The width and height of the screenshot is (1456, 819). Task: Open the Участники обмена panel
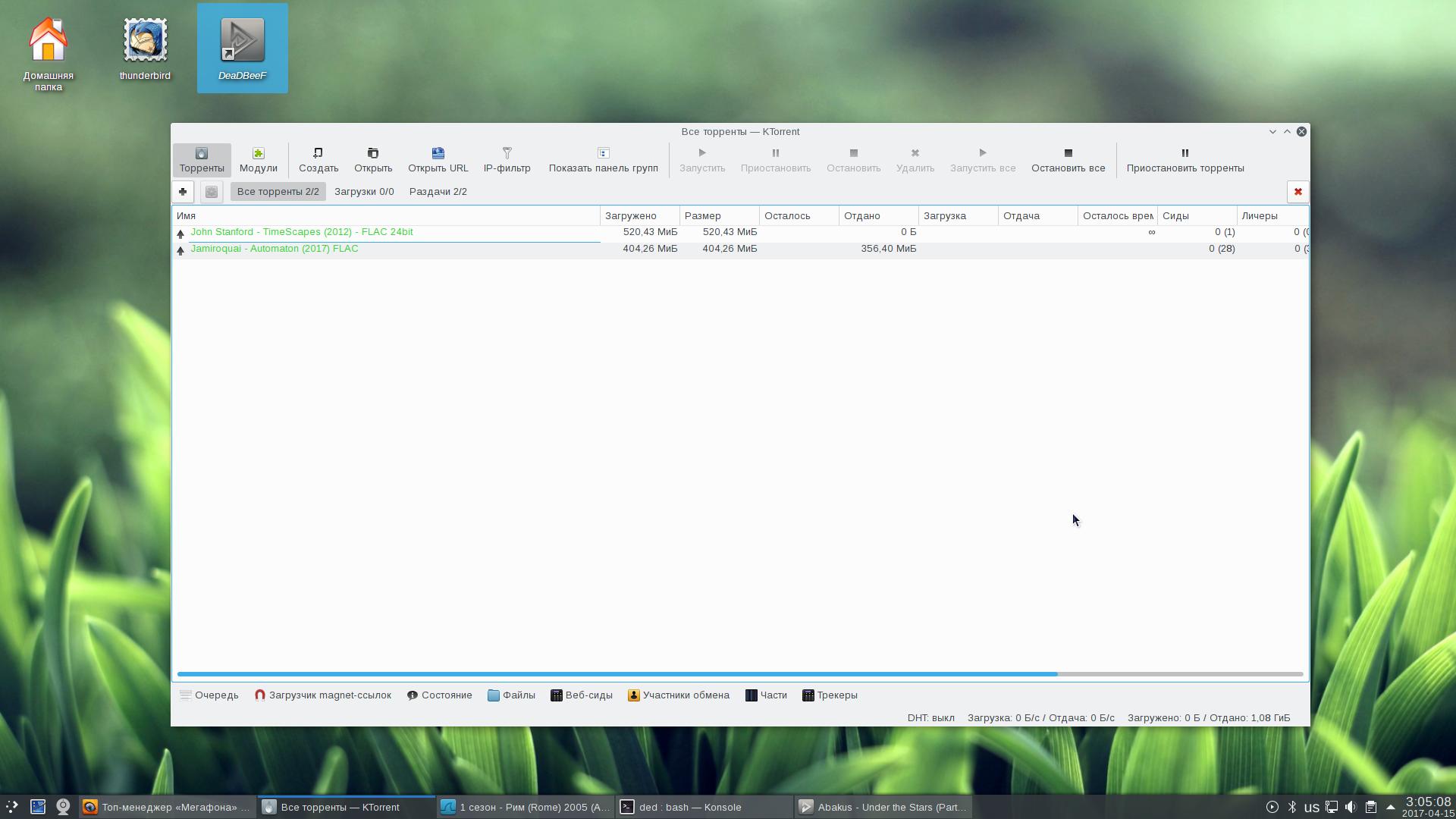click(x=679, y=695)
